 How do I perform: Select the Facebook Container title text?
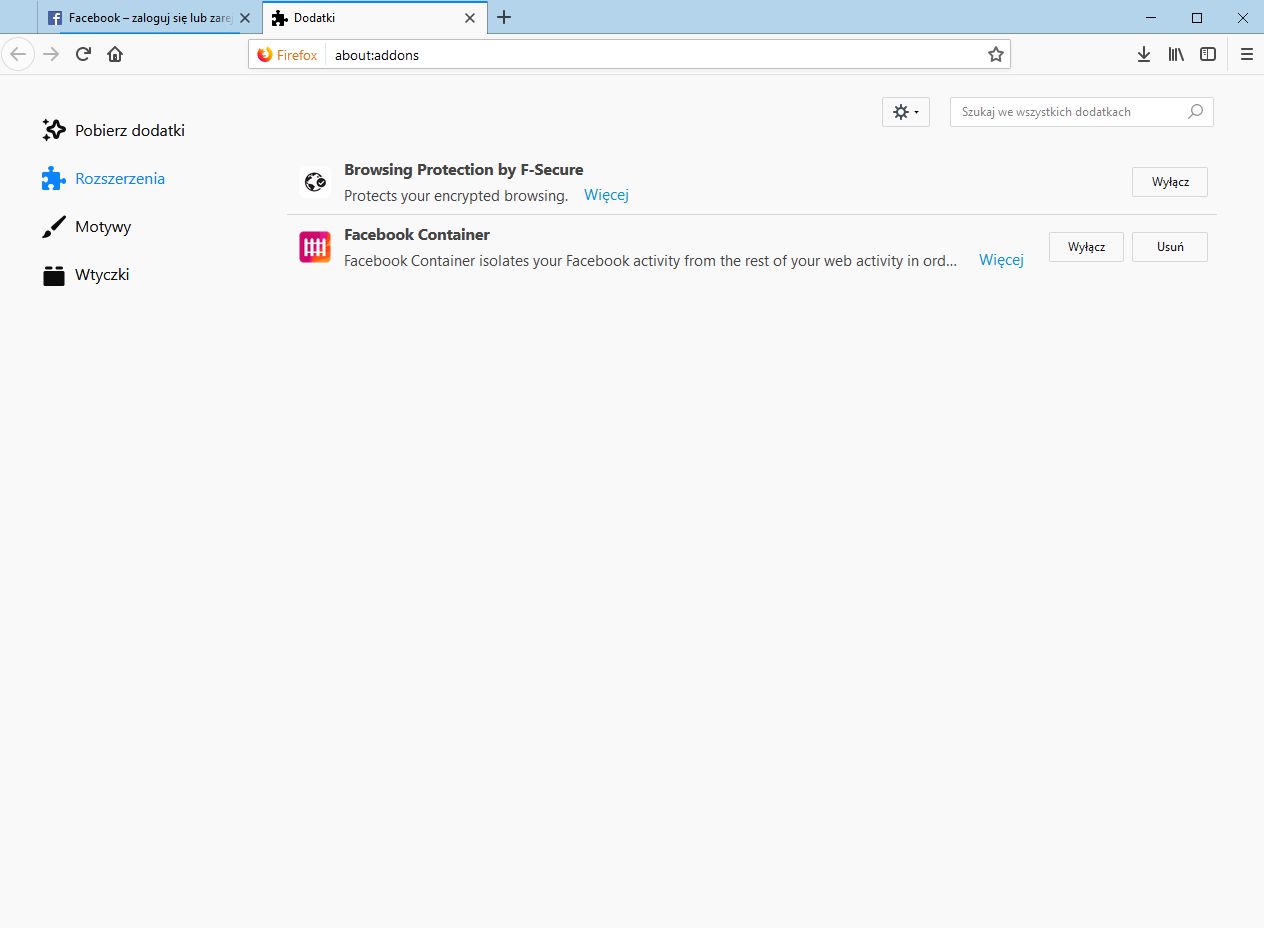point(417,235)
